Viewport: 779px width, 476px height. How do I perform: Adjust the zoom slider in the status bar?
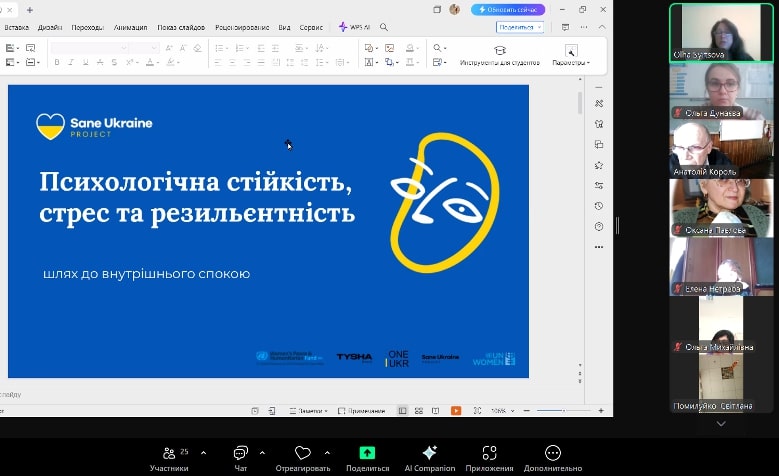point(563,411)
